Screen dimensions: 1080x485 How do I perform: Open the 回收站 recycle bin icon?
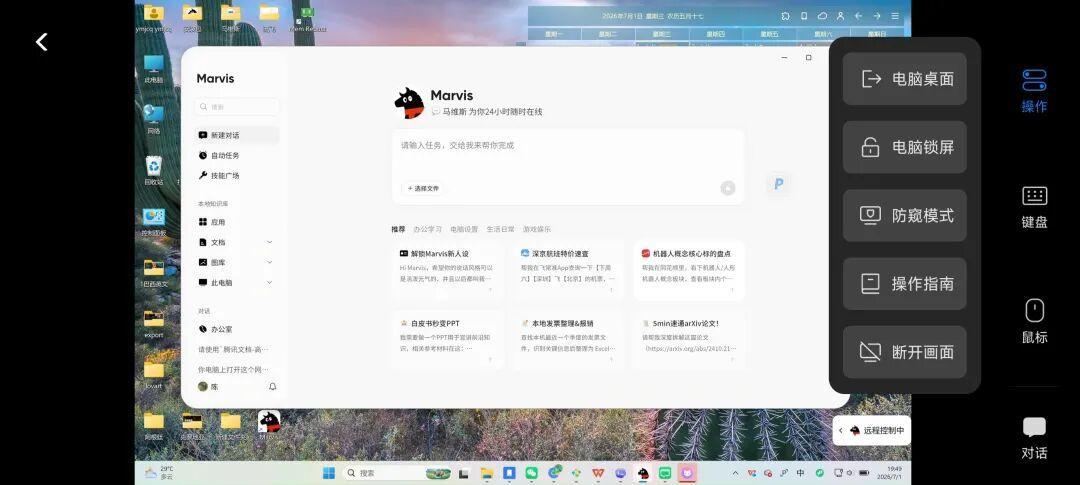[x=154, y=171]
